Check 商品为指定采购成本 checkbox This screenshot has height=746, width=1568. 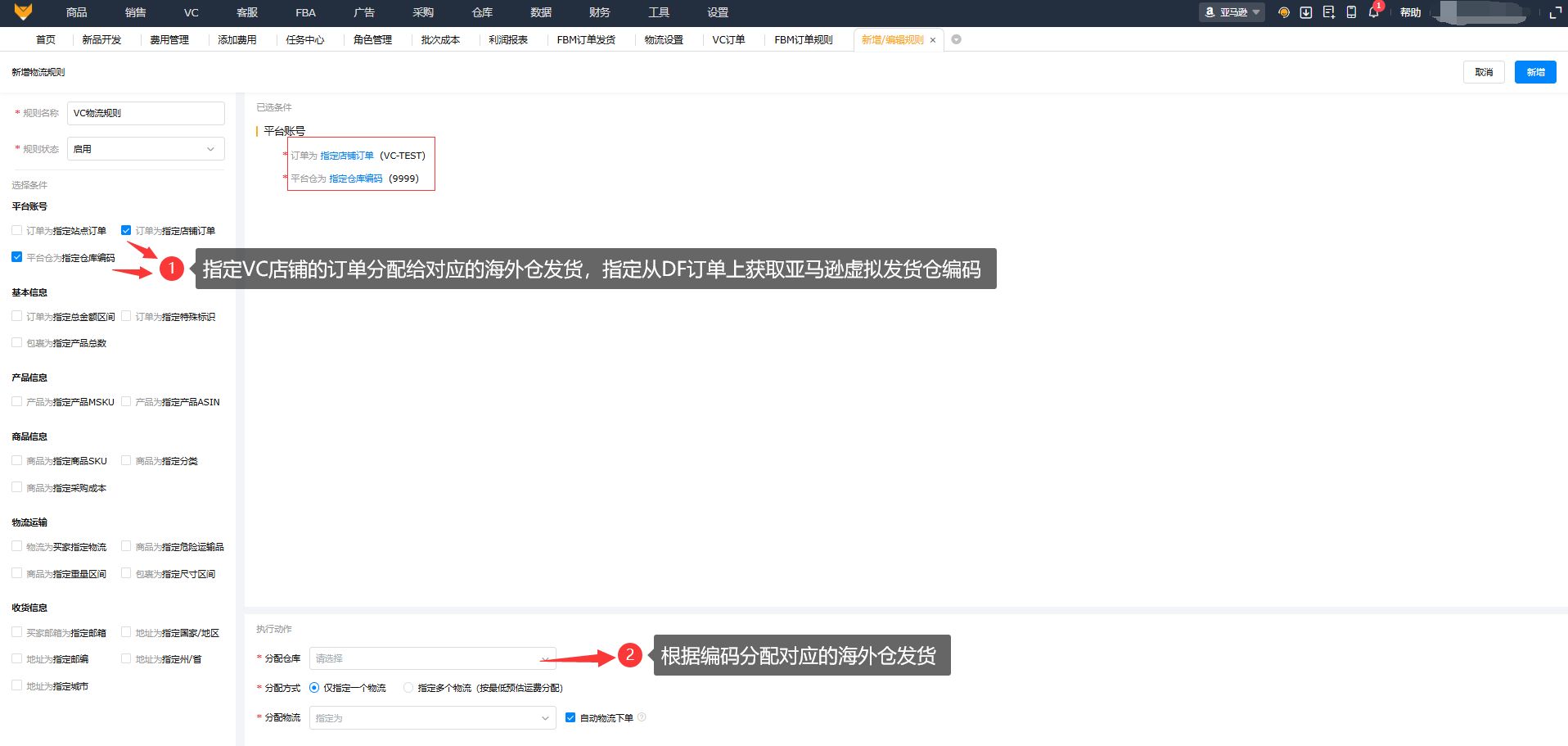(x=17, y=487)
